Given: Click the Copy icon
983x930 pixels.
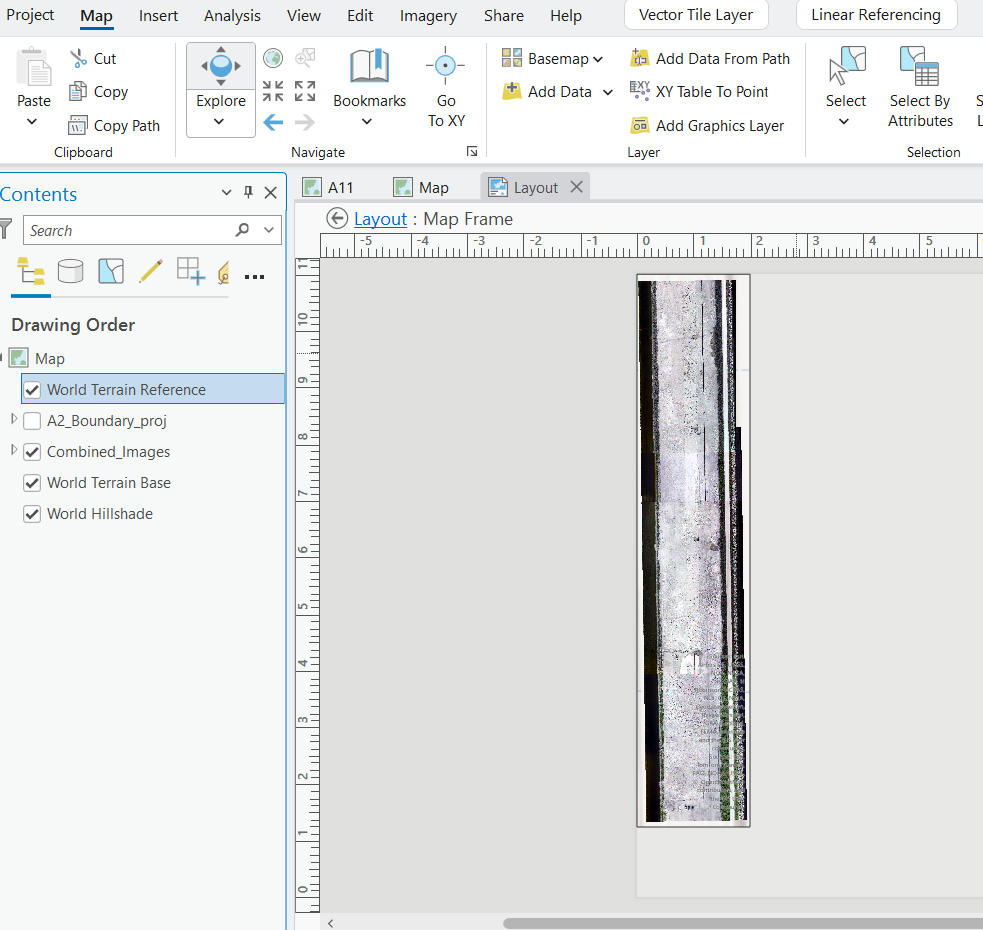Looking at the screenshot, I should pos(78,92).
